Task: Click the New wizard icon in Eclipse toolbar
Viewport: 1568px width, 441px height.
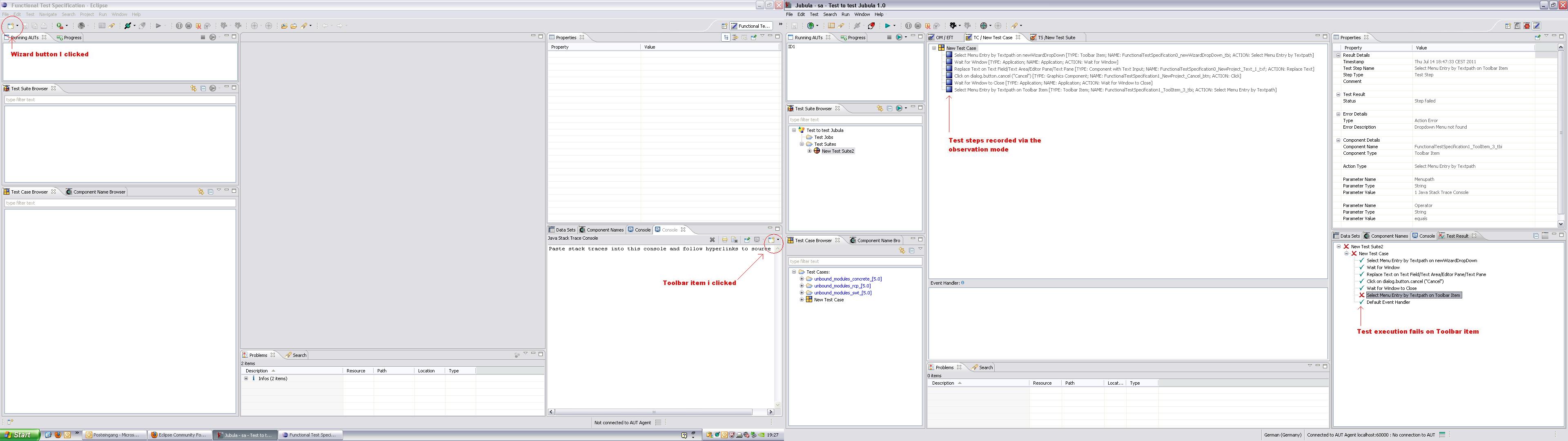Action: [x=10, y=26]
